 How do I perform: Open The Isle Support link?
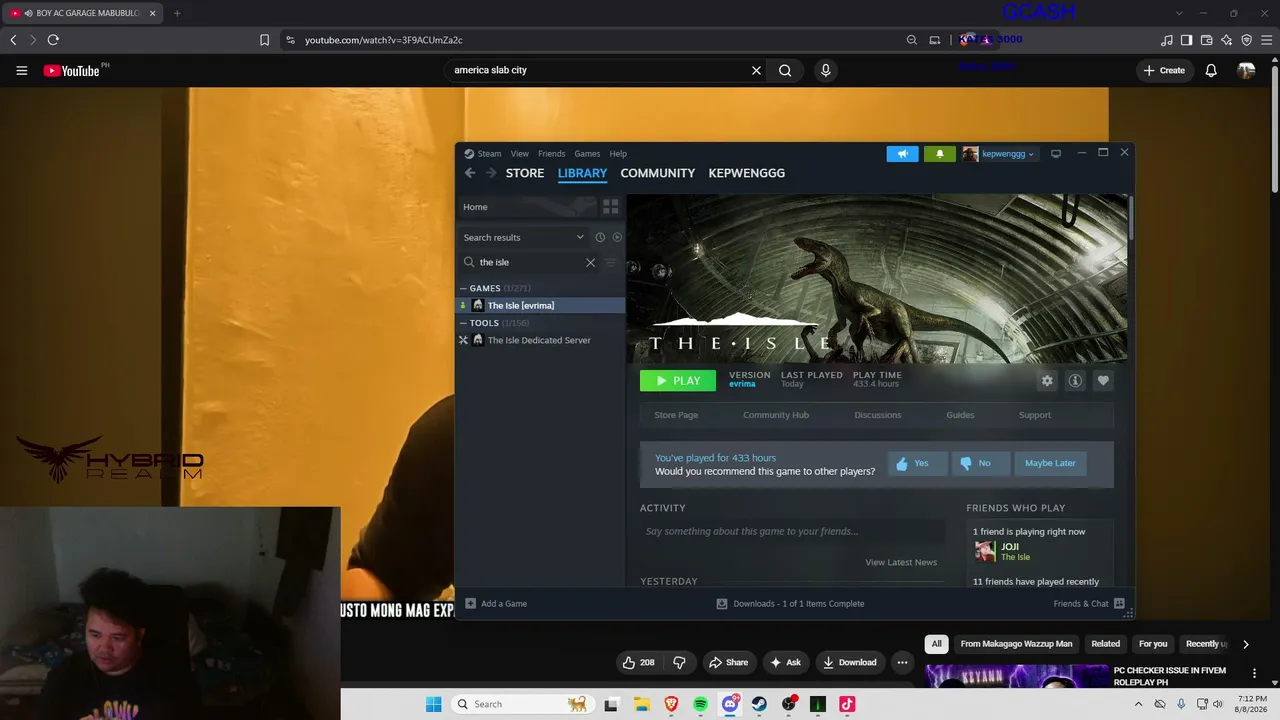(x=1035, y=415)
